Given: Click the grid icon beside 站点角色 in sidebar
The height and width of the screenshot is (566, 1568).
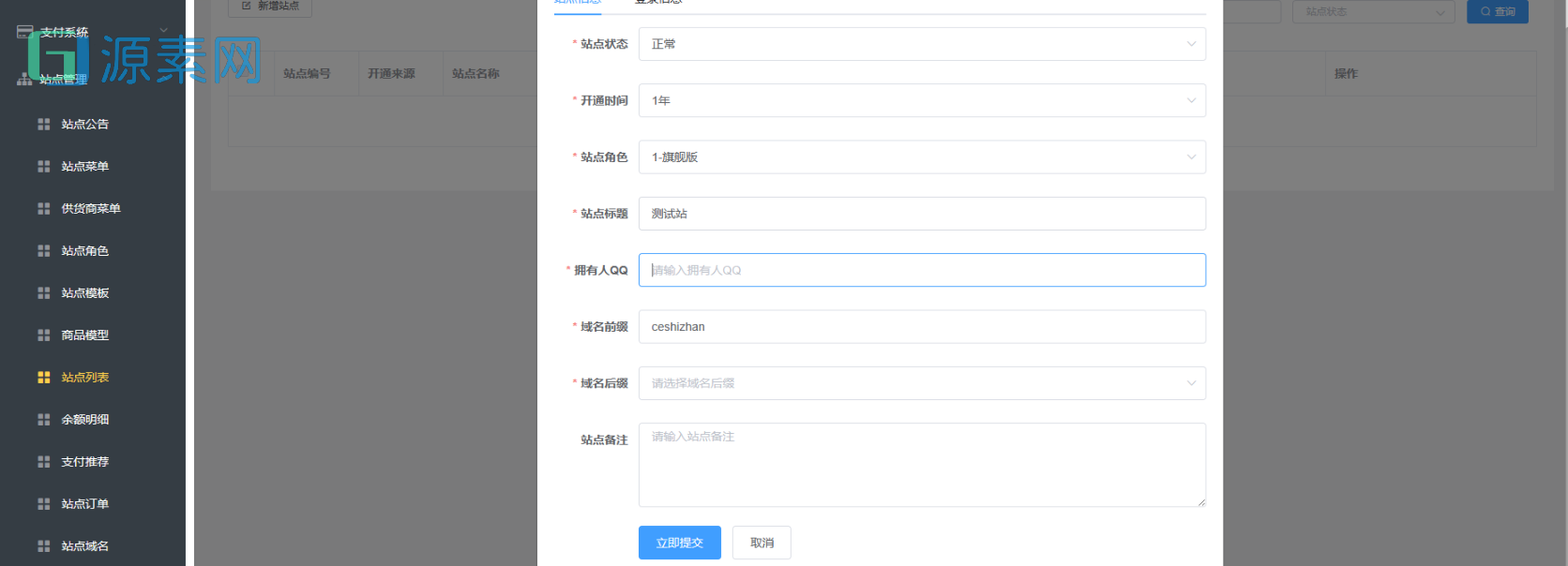Looking at the screenshot, I should coord(43,250).
